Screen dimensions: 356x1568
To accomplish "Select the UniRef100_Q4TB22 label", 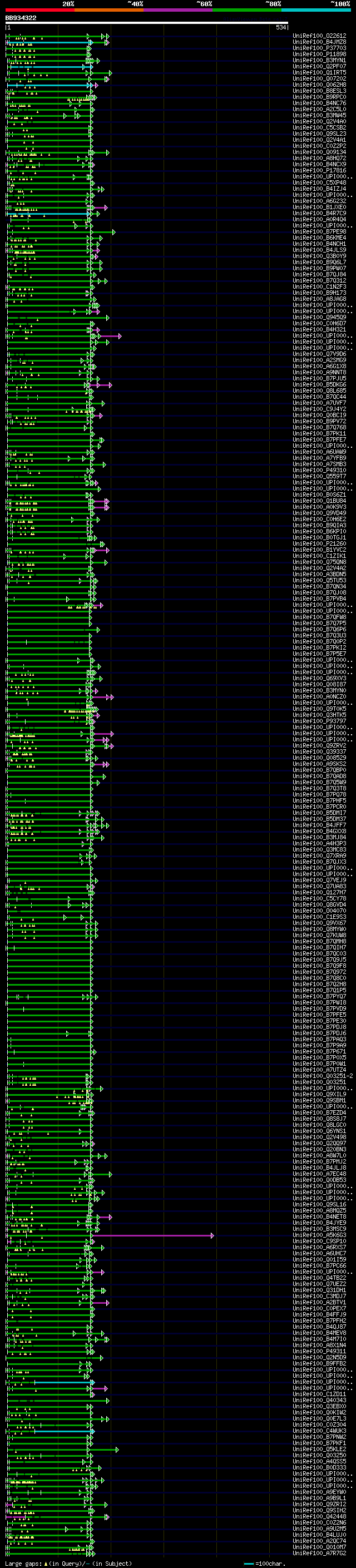I will pos(319,1278).
